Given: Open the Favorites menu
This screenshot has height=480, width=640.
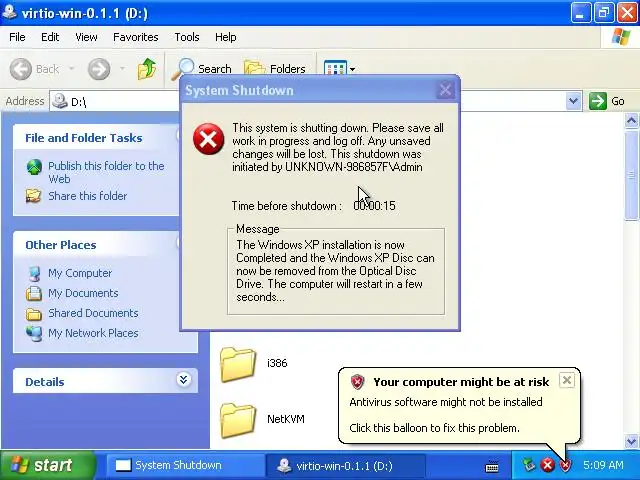Looking at the screenshot, I should 136,37.
